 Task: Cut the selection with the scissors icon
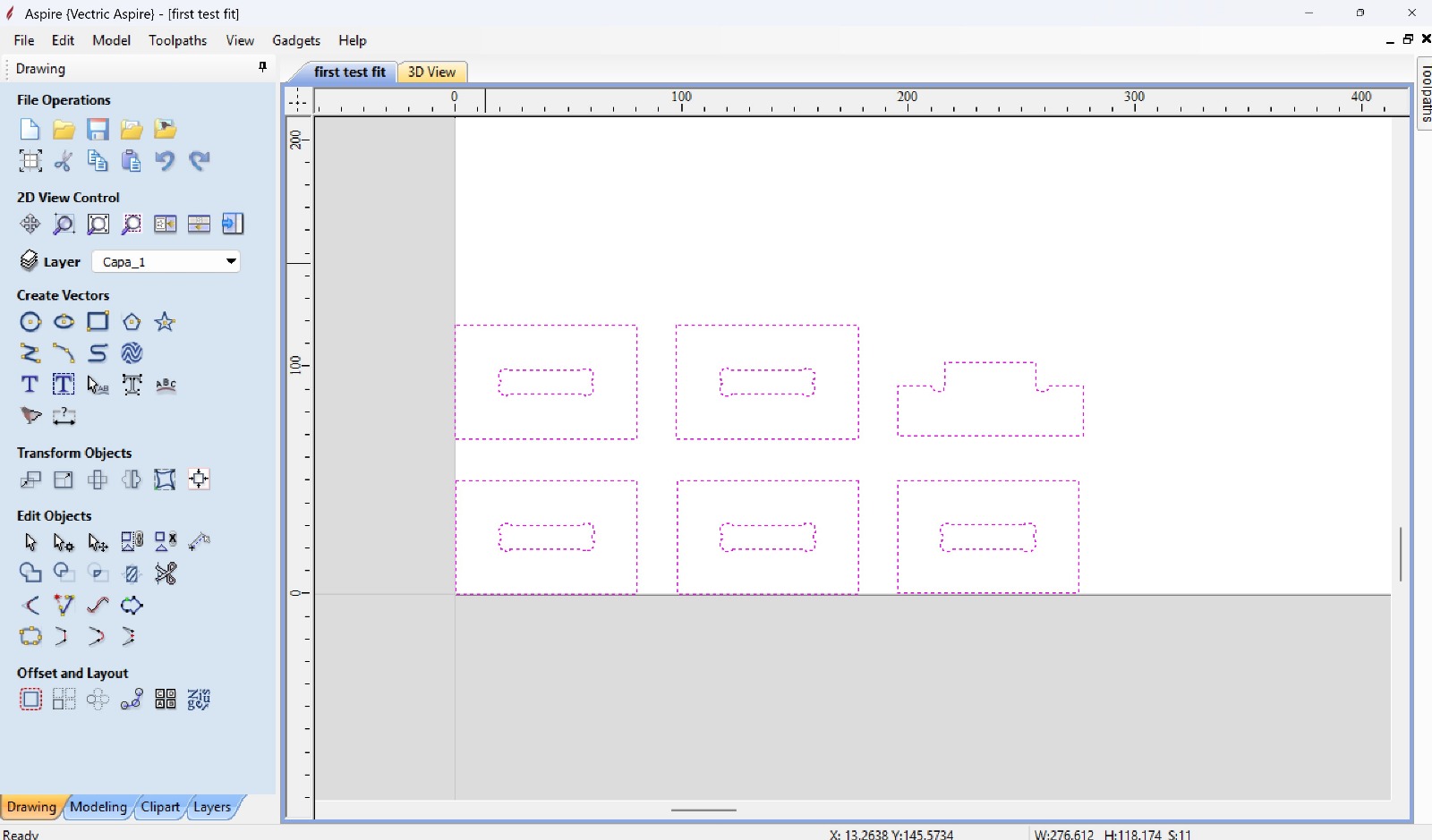[x=64, y=161]
